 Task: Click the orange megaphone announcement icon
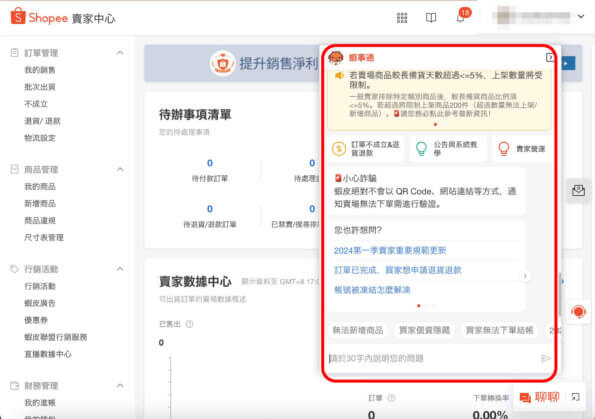click(x=338, y=76)
